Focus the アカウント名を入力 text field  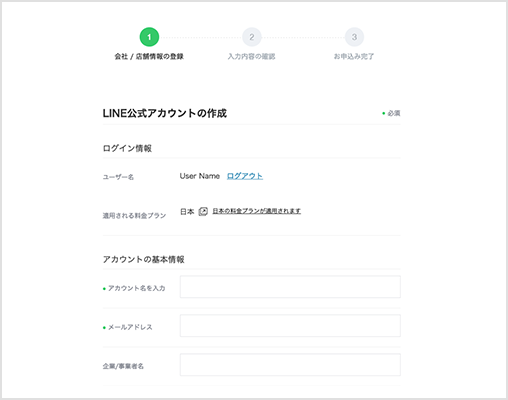pos(290,287)
